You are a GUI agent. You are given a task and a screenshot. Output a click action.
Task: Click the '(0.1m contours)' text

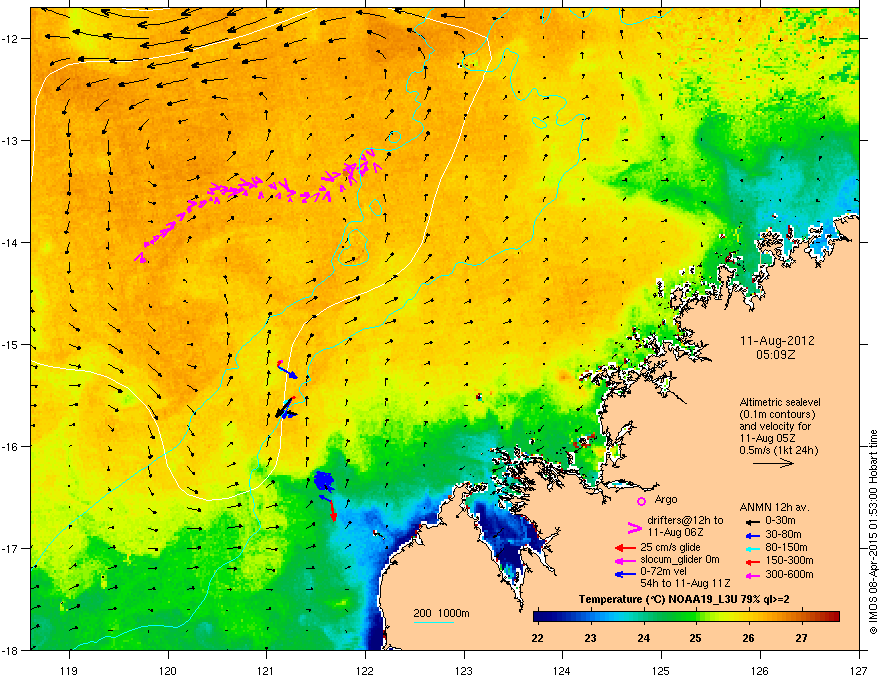pyautogui.click(x=777, y=415)
